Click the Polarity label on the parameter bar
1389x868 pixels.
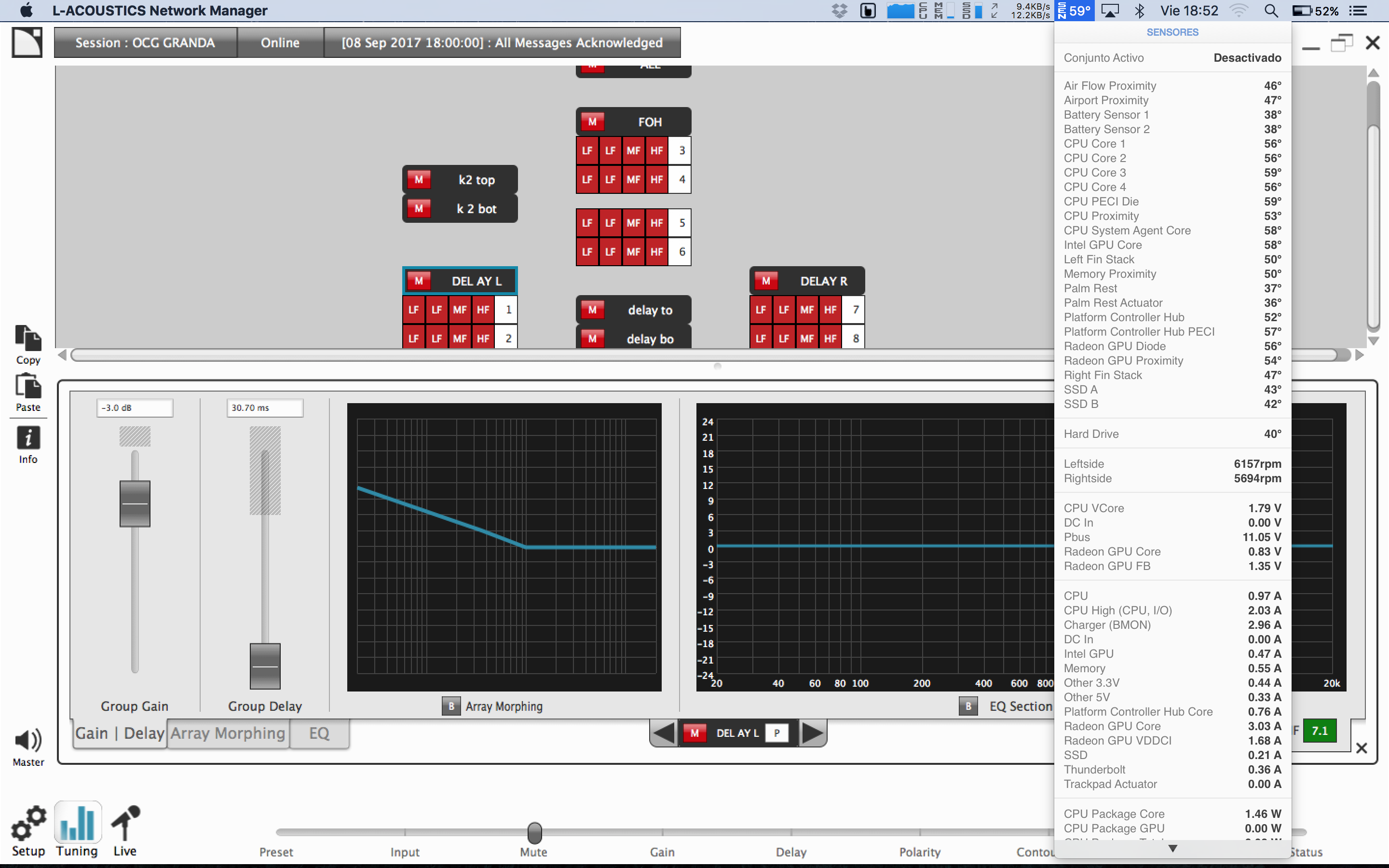(920, 852)
